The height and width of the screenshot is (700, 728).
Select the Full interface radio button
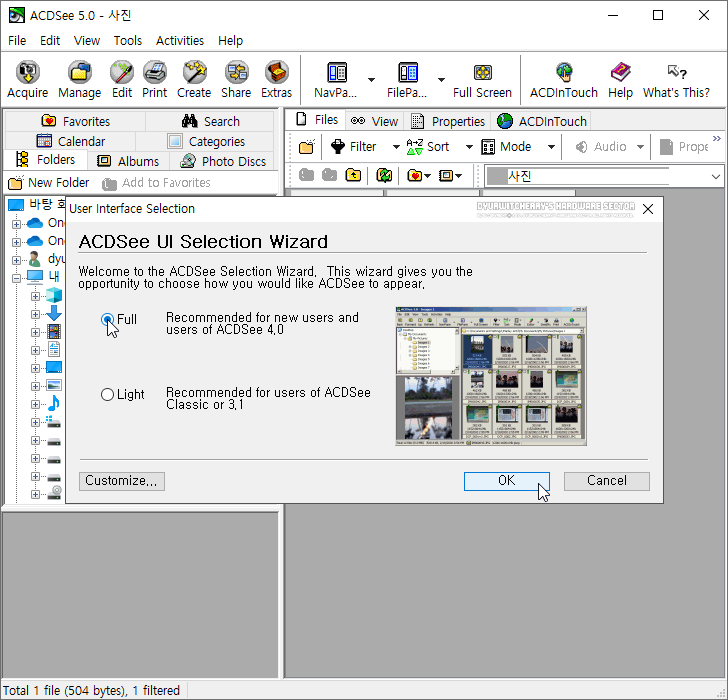(107, 319)
